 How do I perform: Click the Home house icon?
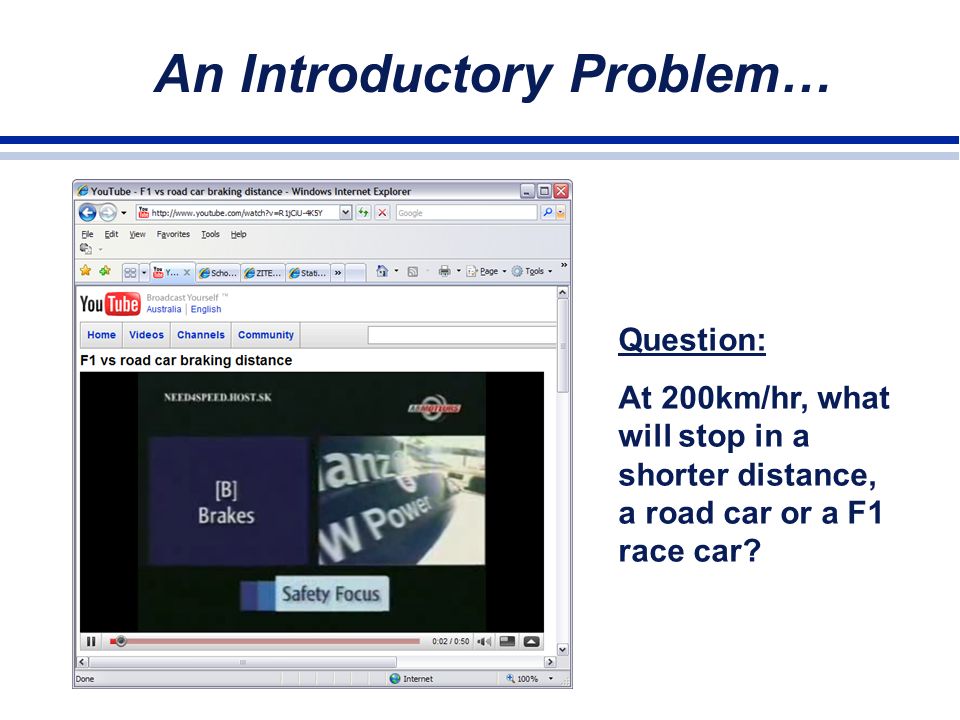pos(382,271)
